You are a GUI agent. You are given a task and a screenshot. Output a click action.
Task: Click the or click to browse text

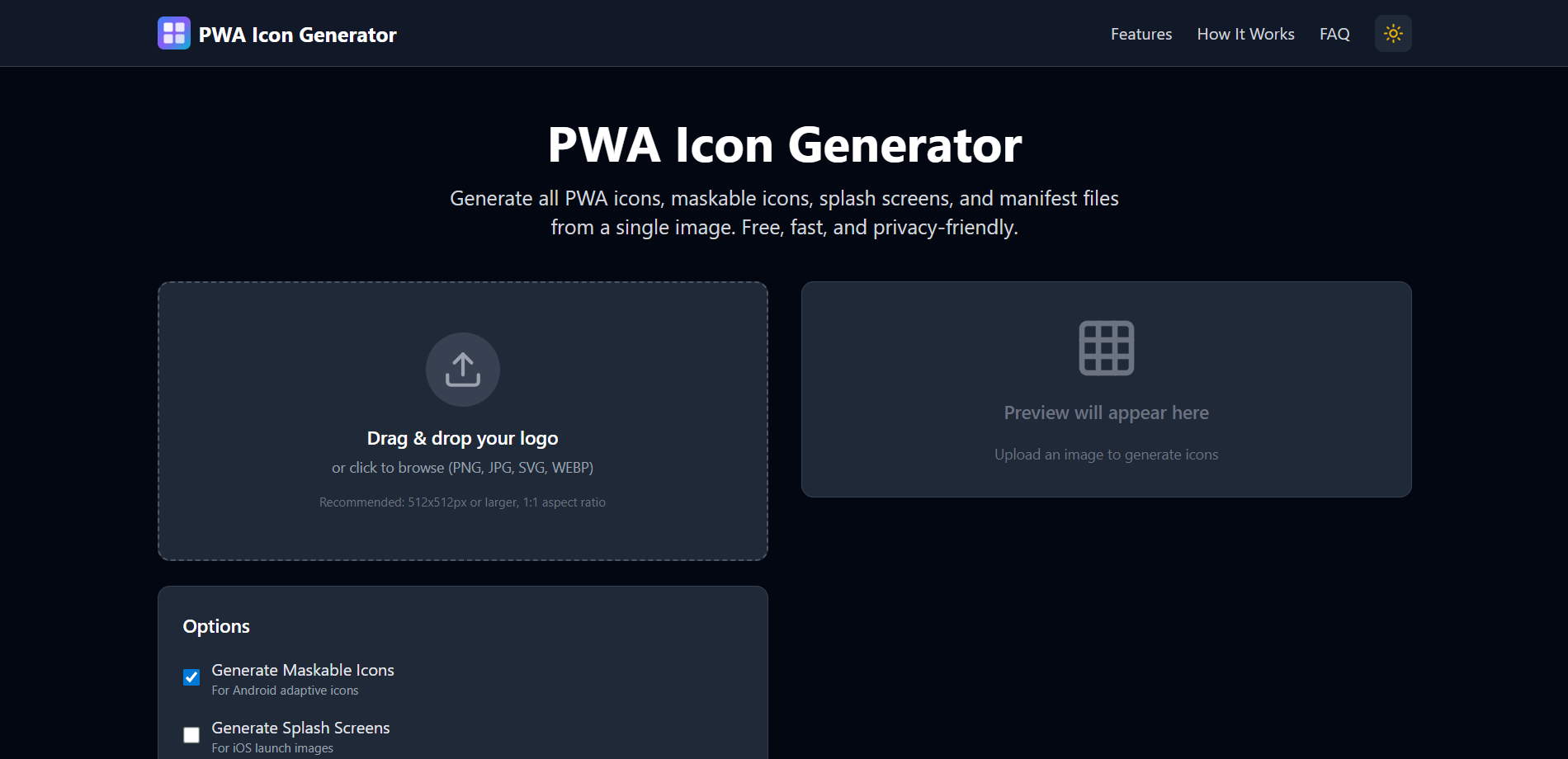click(462, 467)
